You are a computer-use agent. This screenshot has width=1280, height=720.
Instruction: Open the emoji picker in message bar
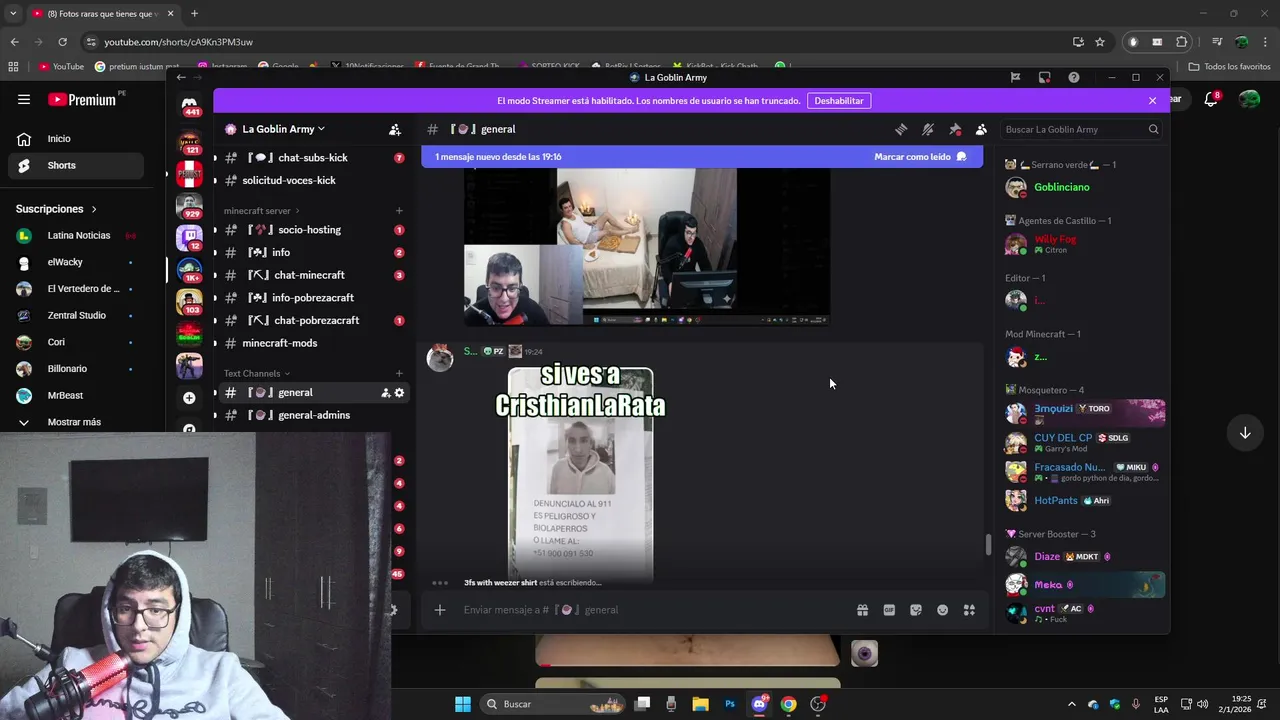coord(942,610)
